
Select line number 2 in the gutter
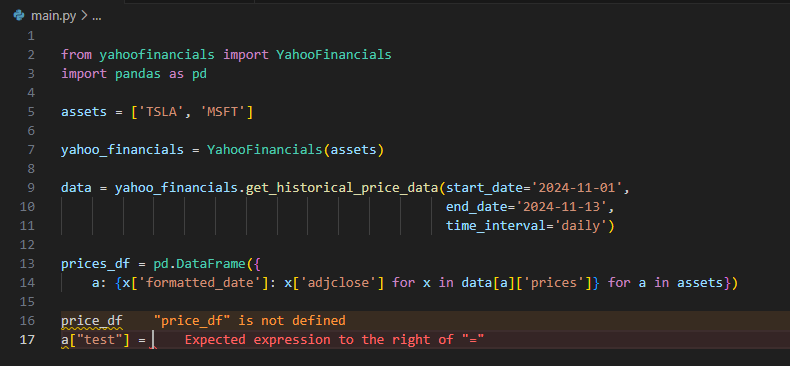pyautogui.click(x=31, y=54)
